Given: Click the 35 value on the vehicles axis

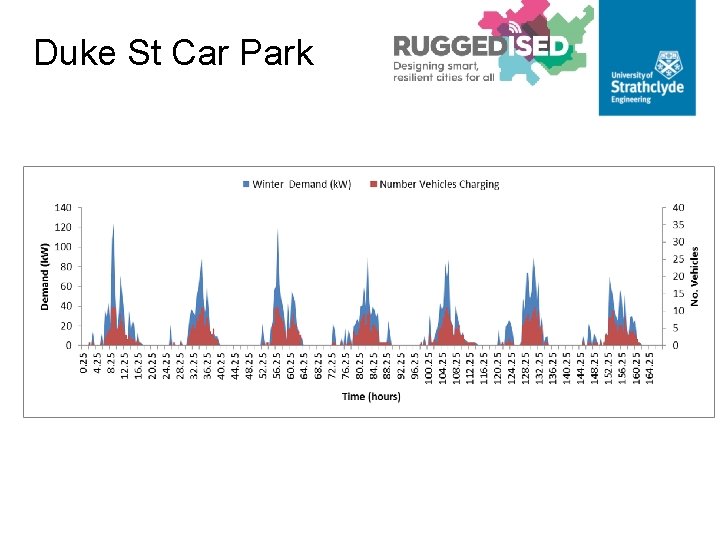Looking at the screenshot, I should pyautogui.click(x=678, y=225).
